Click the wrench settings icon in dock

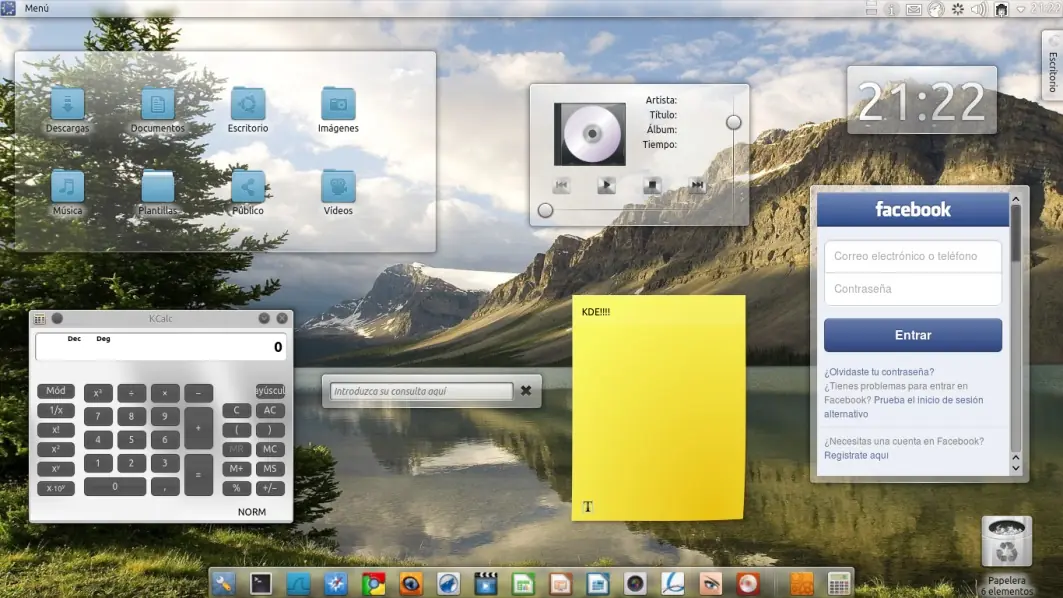(223, 584)
